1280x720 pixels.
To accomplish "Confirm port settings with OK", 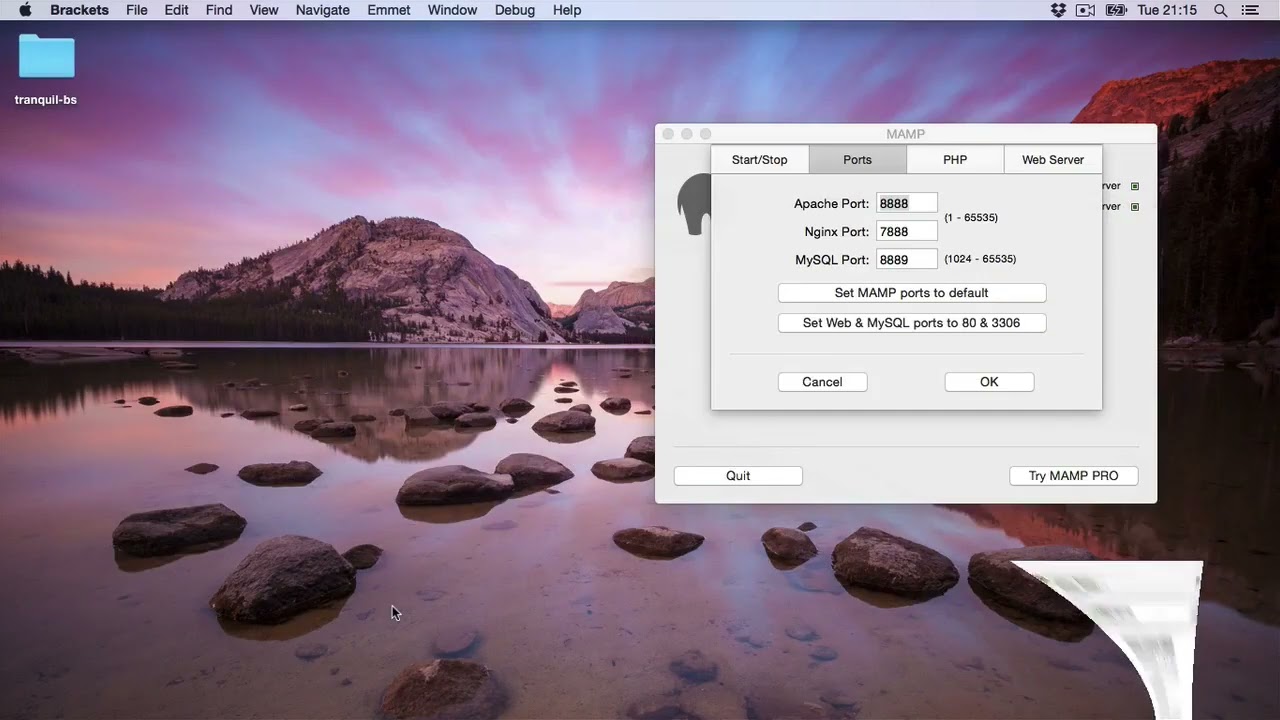I will coord(989,382).
